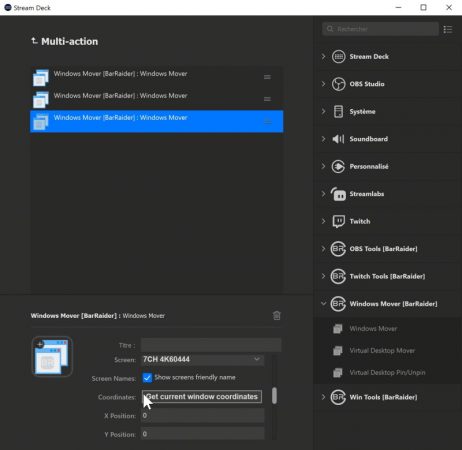Expand Système category
The image size is (462, 450).
pos(323,111)
